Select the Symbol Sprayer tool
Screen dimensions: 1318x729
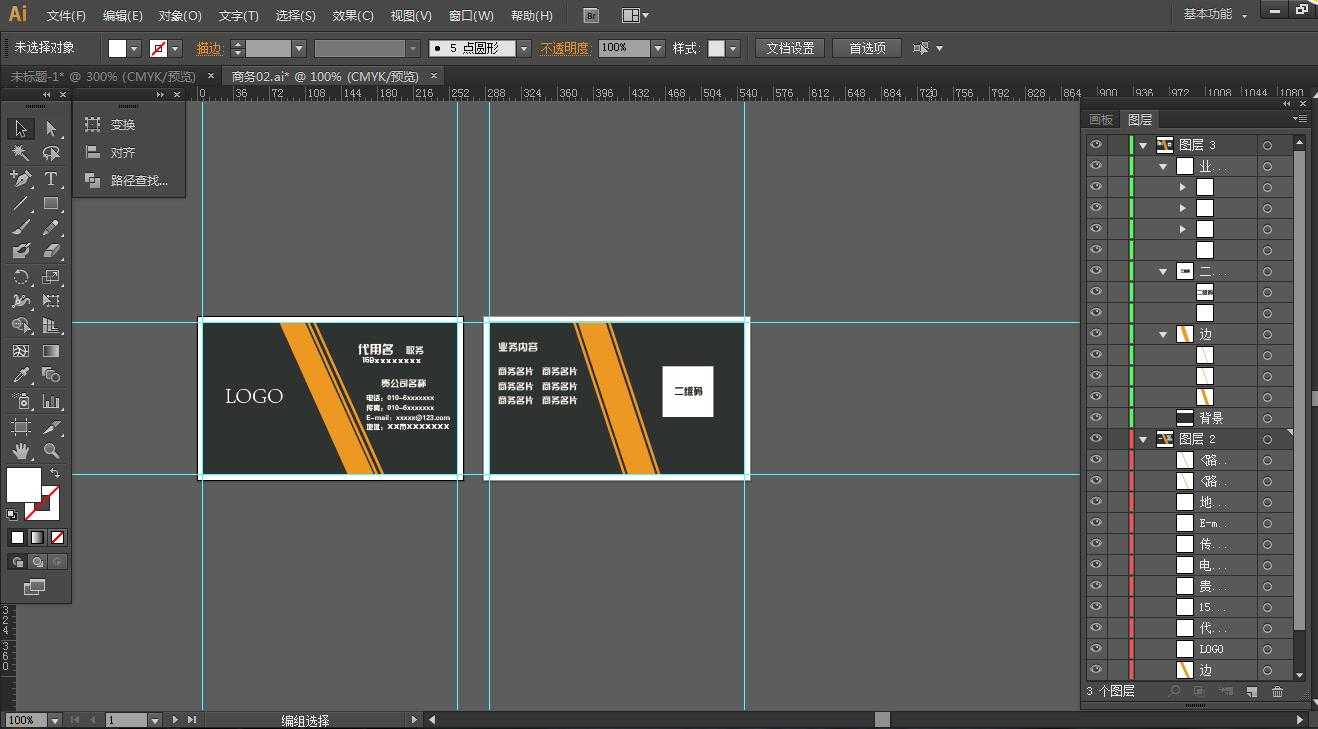(21, 401)
